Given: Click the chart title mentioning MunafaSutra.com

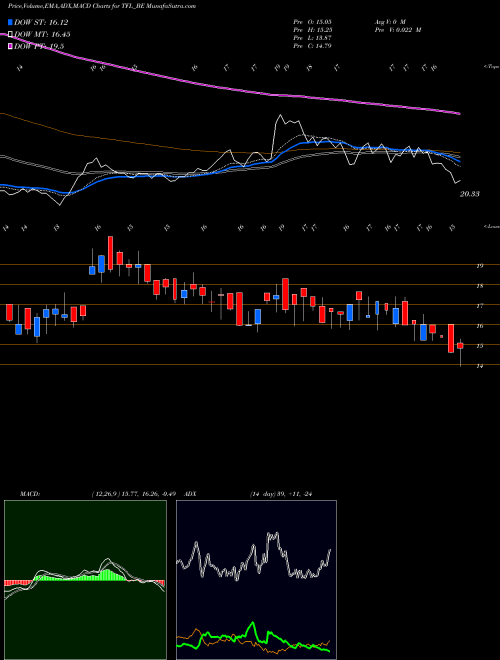Looking at the screenshot, I should [101, 6].
